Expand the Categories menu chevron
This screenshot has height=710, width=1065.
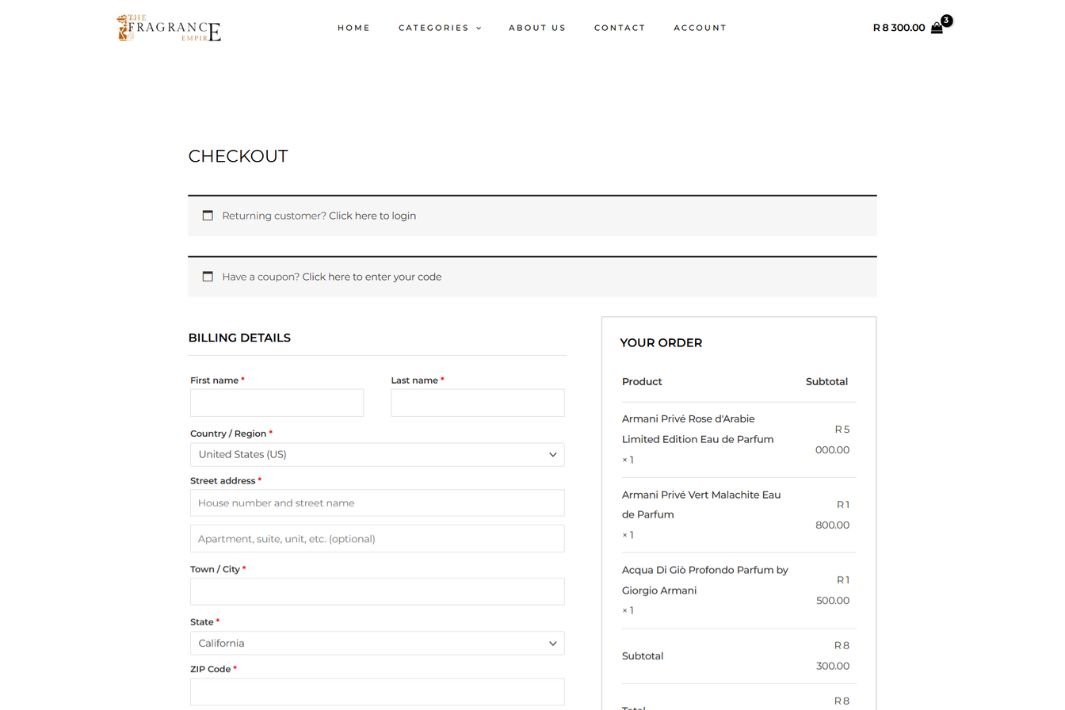[479, 29]
